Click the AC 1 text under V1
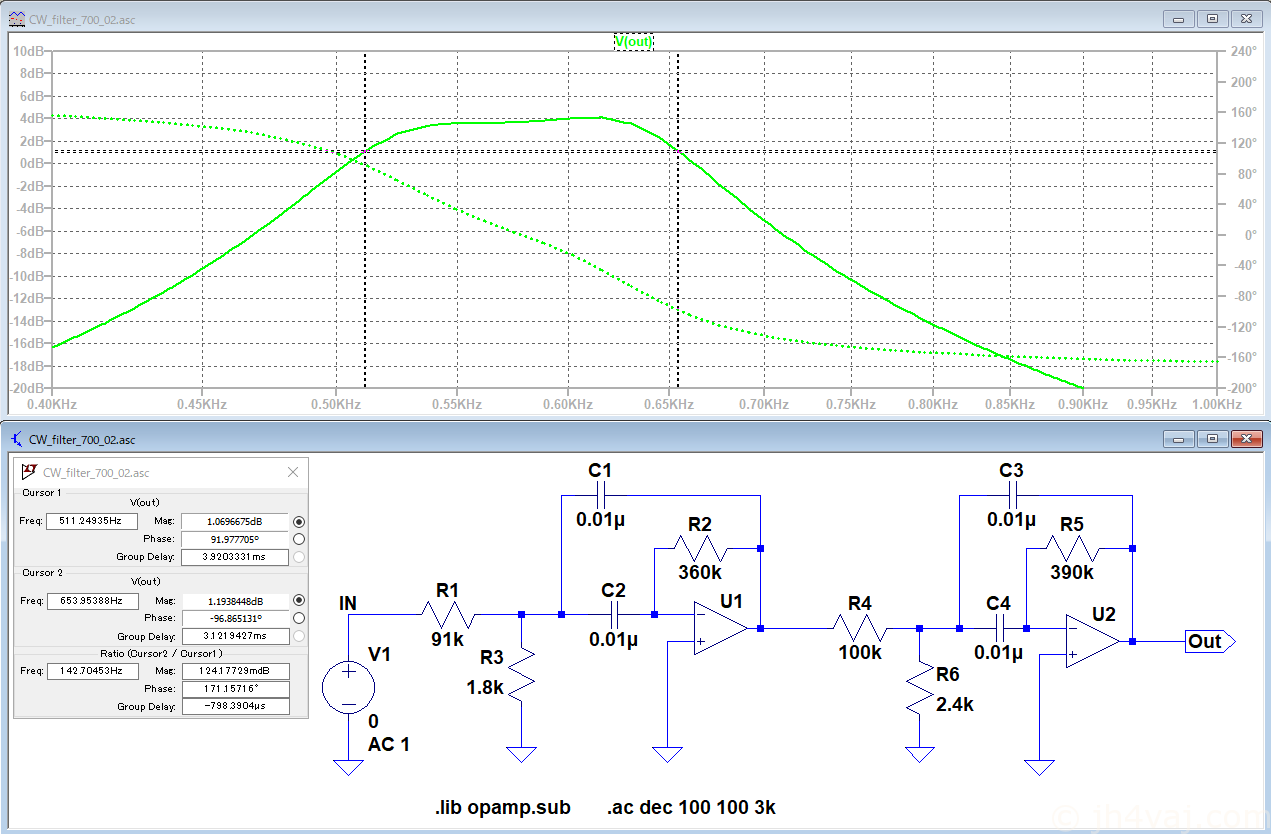 tap(389, 744)
